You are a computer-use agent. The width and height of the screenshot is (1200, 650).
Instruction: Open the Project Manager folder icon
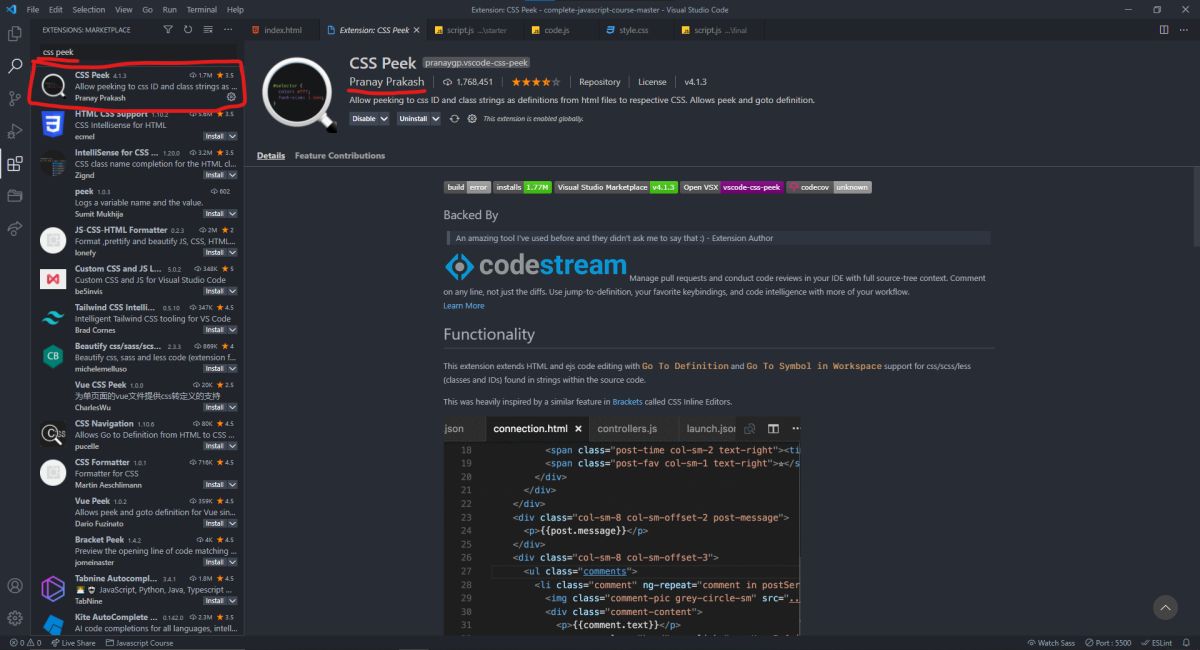point(15,195)
